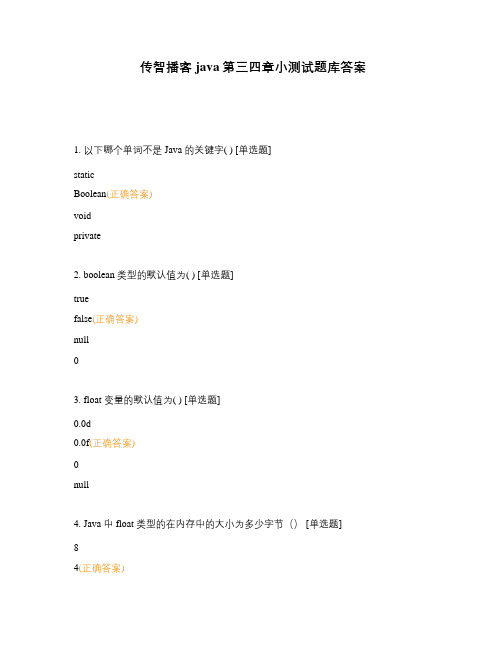Select the '0.0f' answer option
The image size is (502, 649).
click(82, 443)
